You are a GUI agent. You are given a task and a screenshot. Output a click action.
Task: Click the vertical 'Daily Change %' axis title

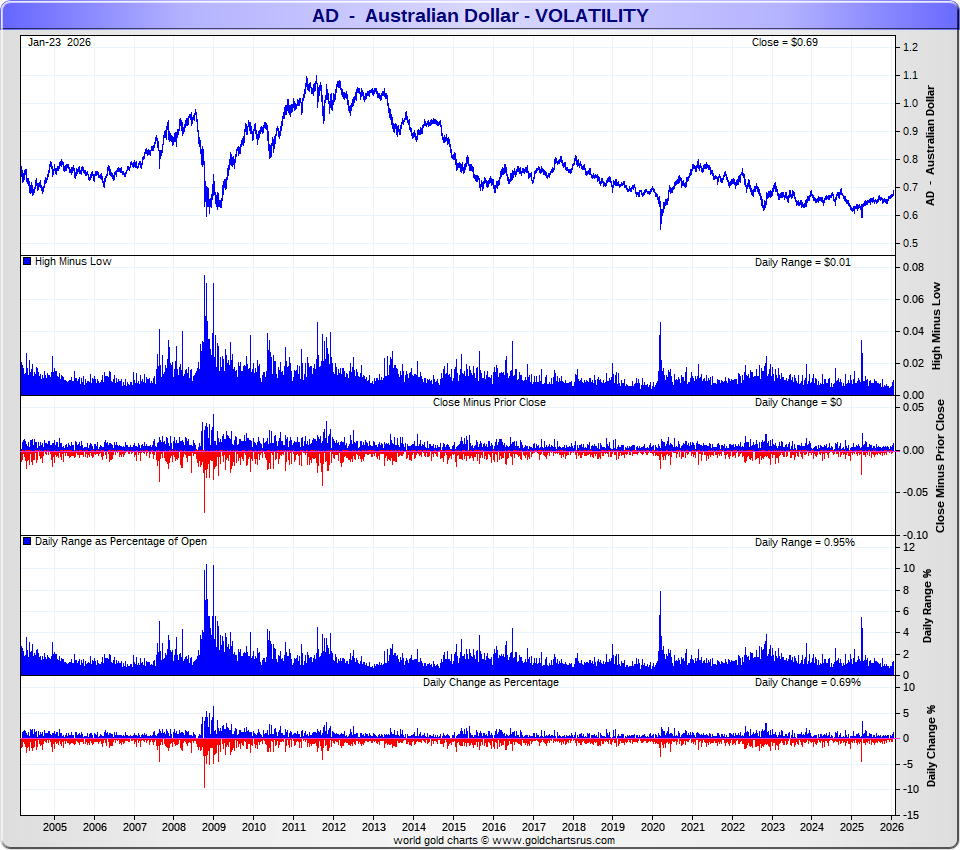point(931,746)
